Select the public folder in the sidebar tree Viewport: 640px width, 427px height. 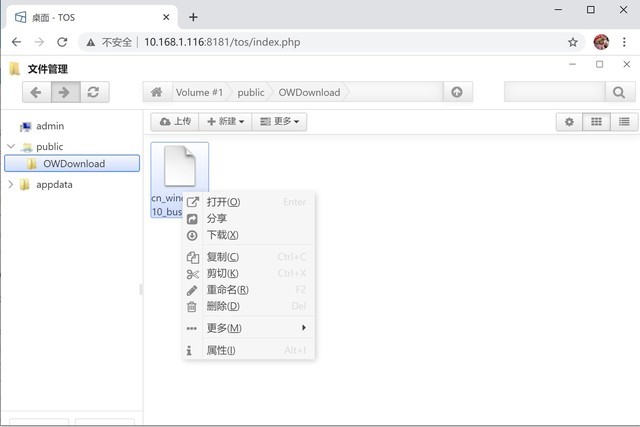pyautogui.click(x=43, y=147)
